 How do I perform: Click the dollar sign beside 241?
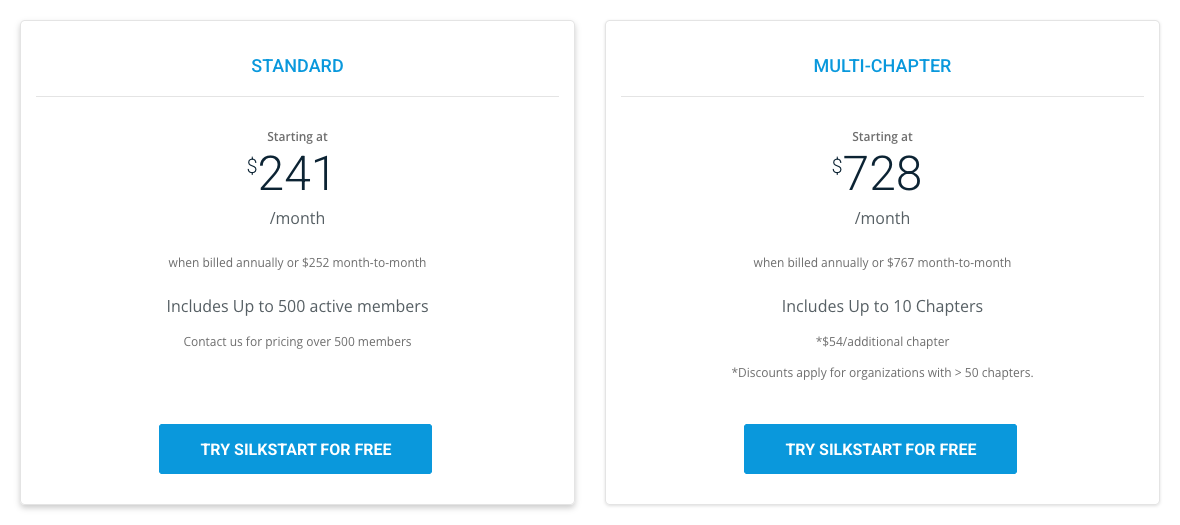click(252, 166)
